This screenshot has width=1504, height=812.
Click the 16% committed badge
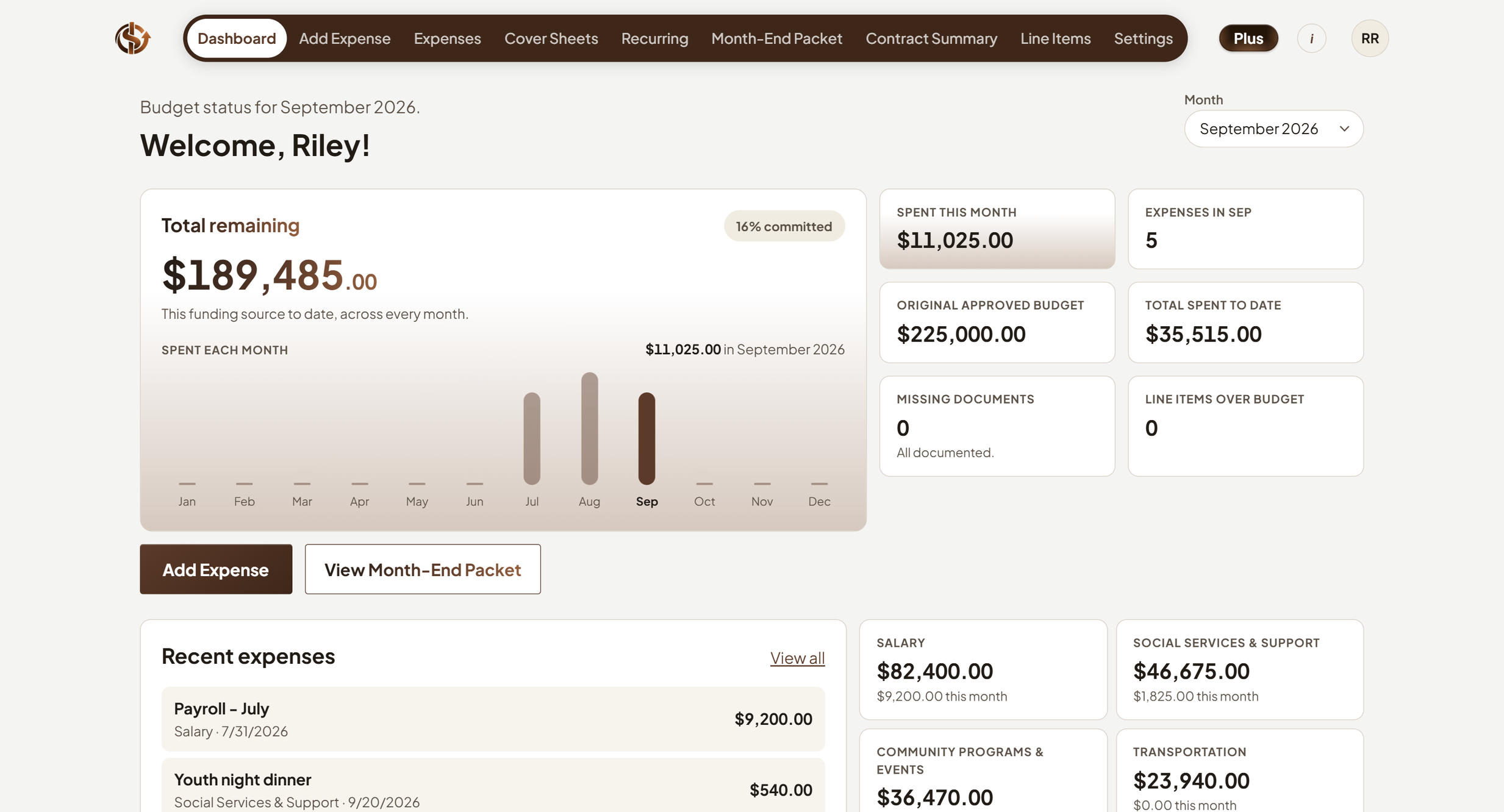784,226
